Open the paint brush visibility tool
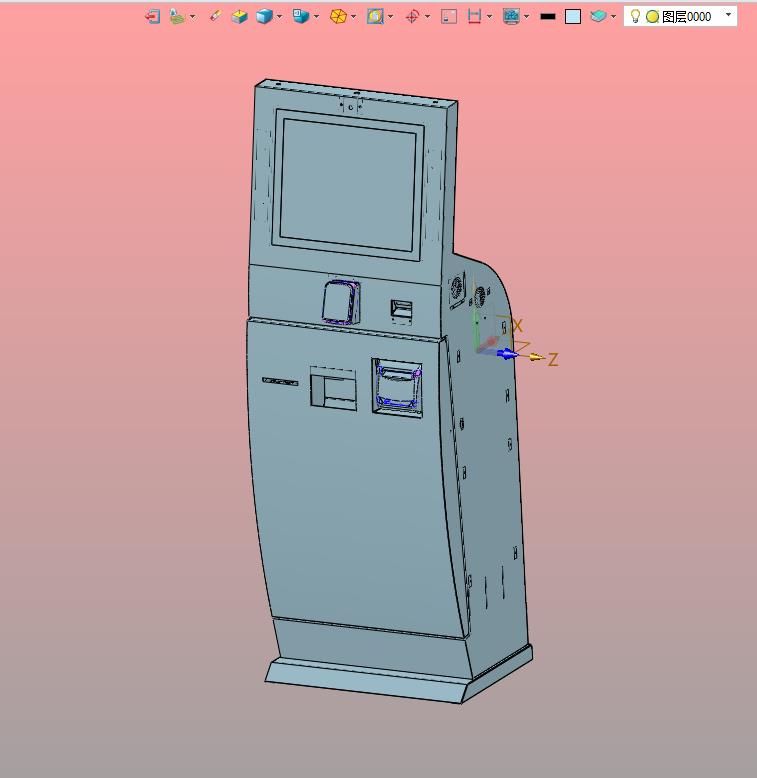This screenshot has height=778, width=757. tap(177, 17)
